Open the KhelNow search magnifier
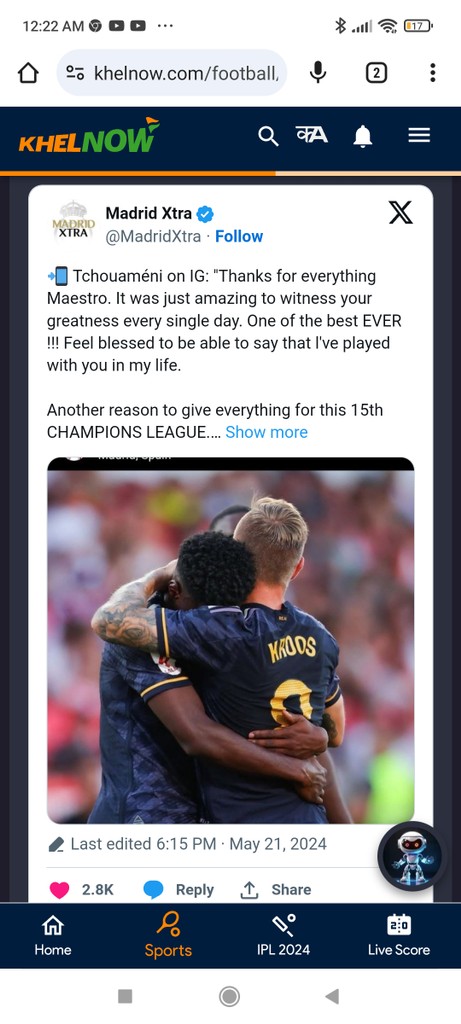Viewport: 461px width, 1024px height. (x=268, y=136)
